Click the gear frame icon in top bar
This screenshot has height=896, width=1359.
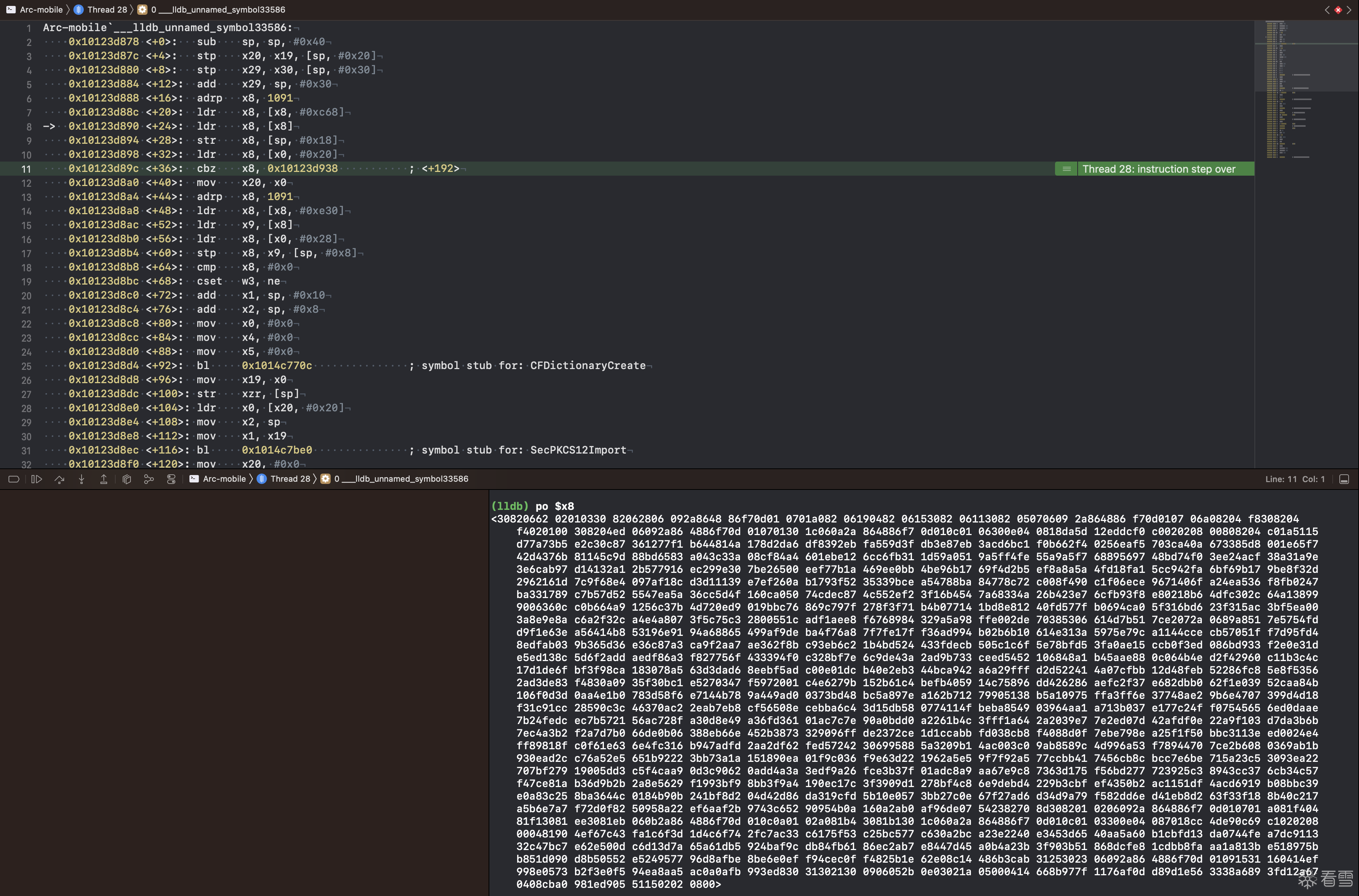tap(142, 10)
